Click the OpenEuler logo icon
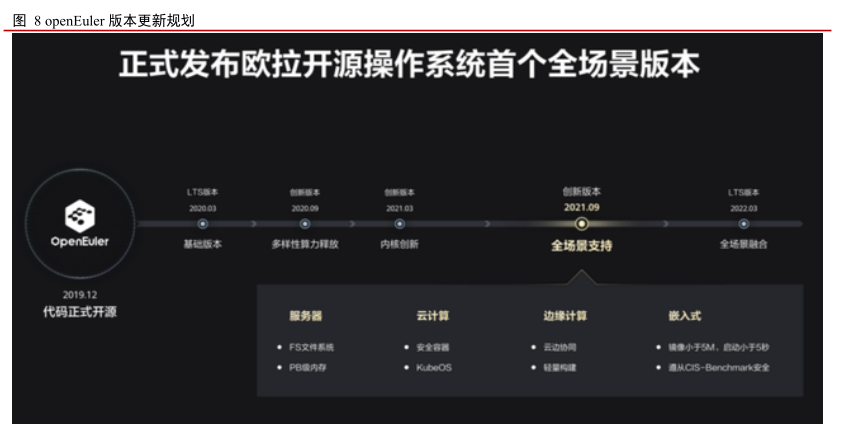The width and height of the screenshot is (847, 425). (x=78, y=214)
